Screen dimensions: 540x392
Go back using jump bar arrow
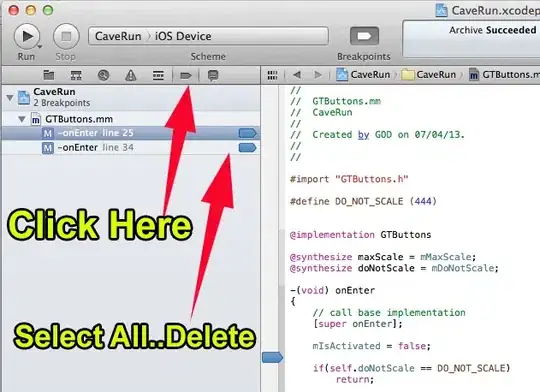[x=297, y=74]
